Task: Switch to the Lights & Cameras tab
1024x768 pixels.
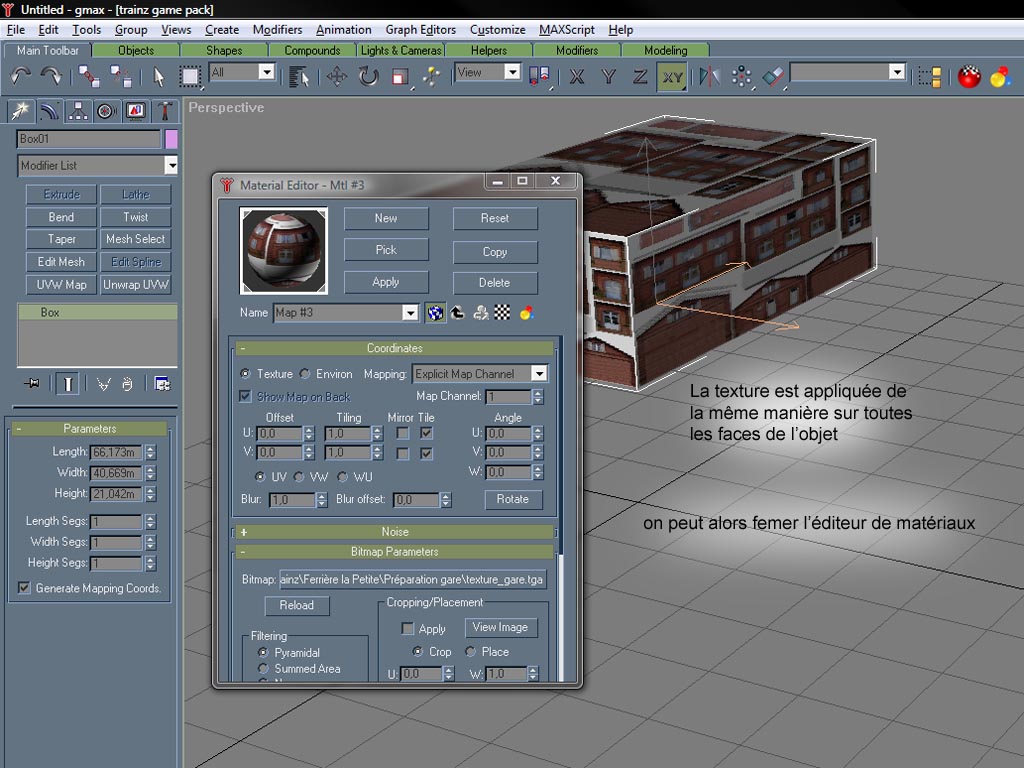Action: click(400, 50)
